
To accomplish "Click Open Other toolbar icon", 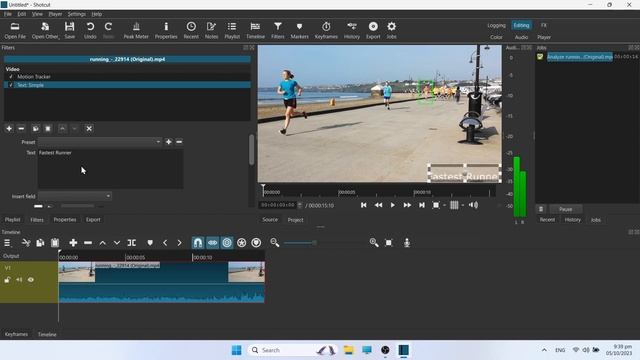I will (x=45, y=31).
